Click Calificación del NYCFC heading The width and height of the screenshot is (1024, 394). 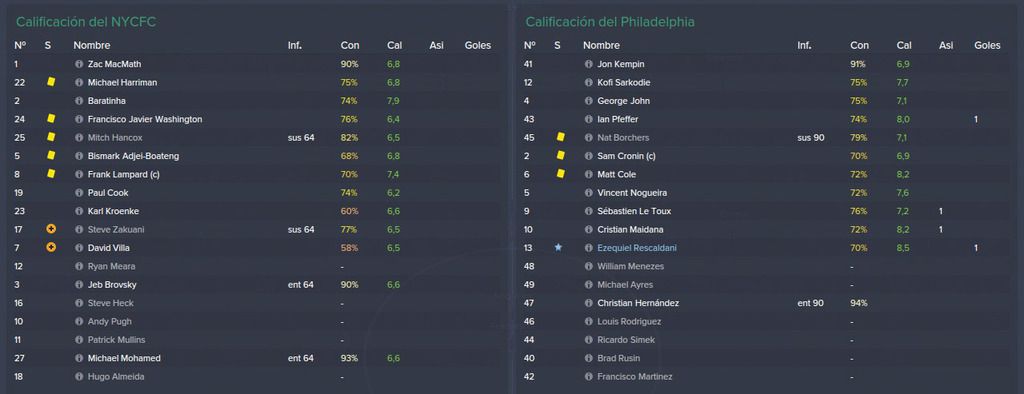click(86, 22)
